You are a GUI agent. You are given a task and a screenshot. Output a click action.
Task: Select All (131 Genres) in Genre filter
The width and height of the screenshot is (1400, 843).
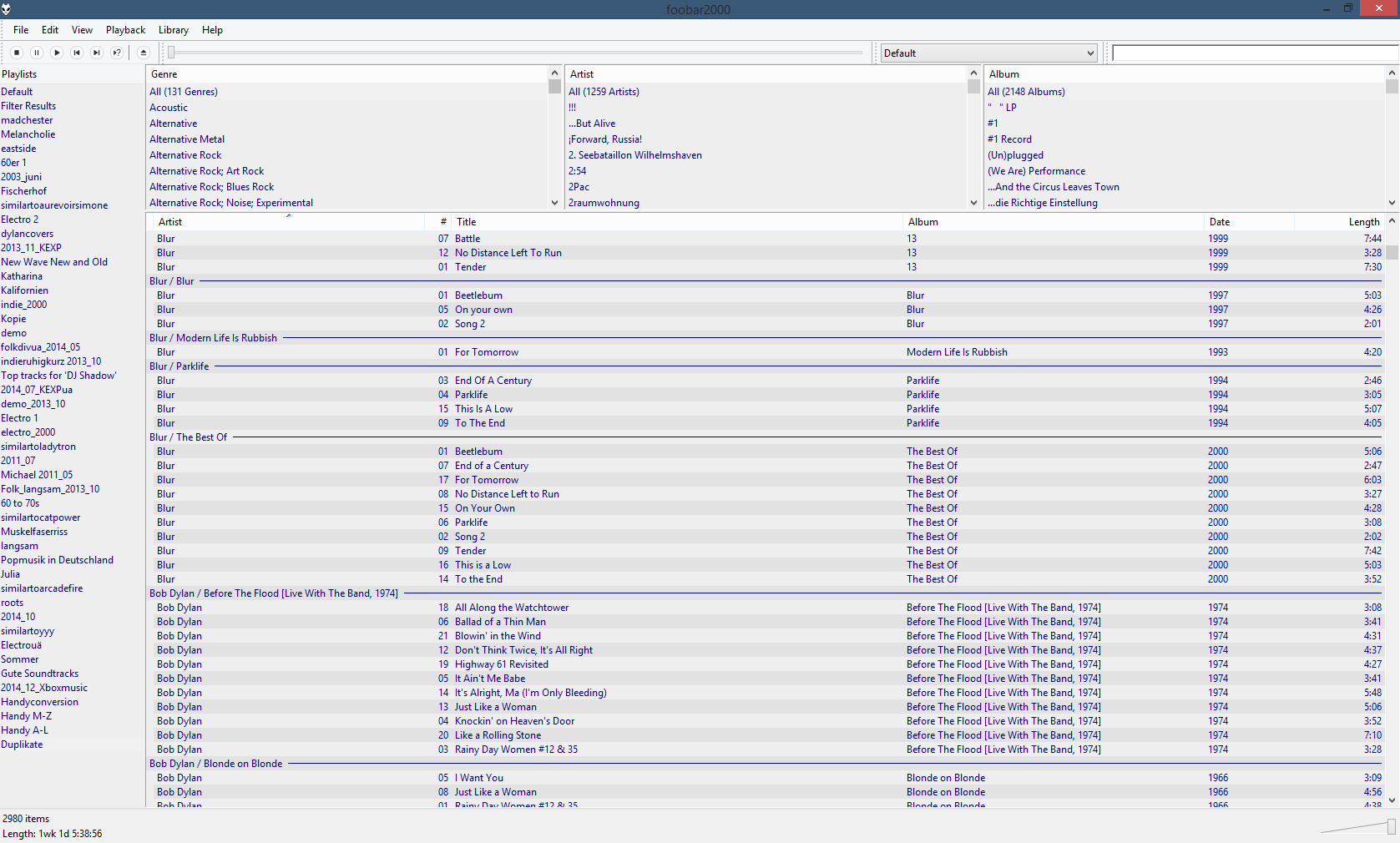[184, 92]
